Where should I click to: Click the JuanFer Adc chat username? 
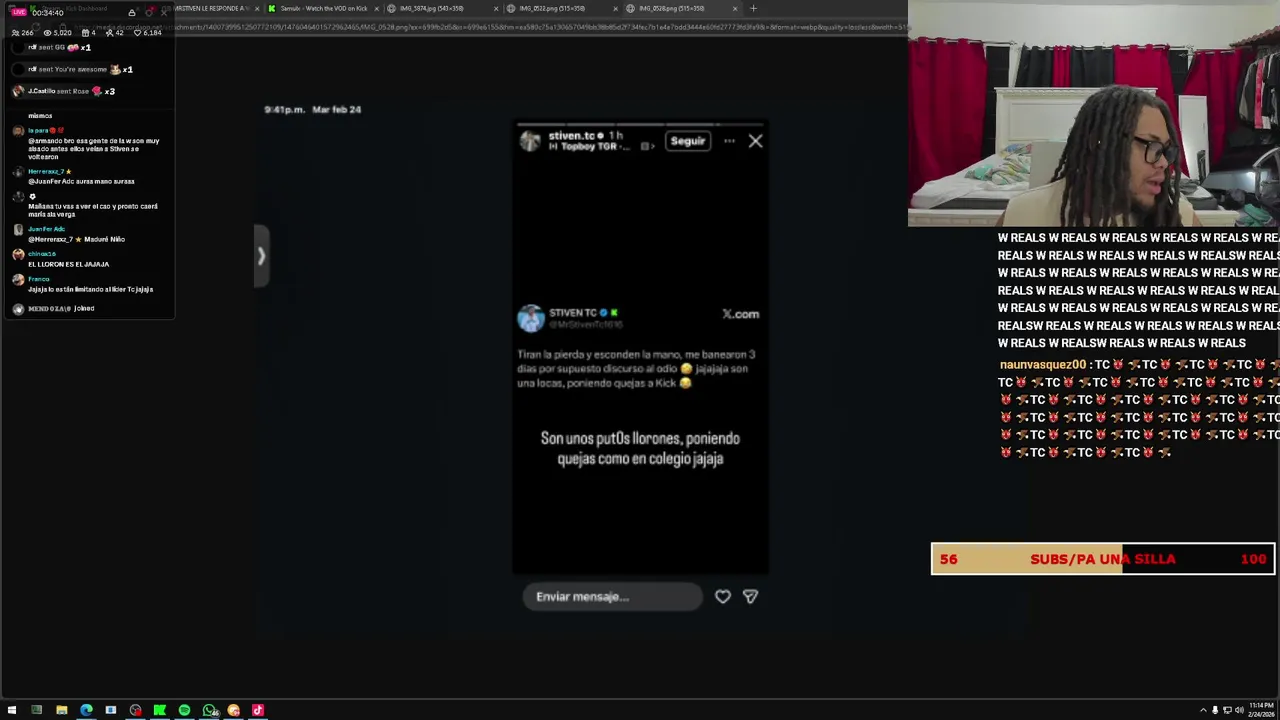[46, 229]
